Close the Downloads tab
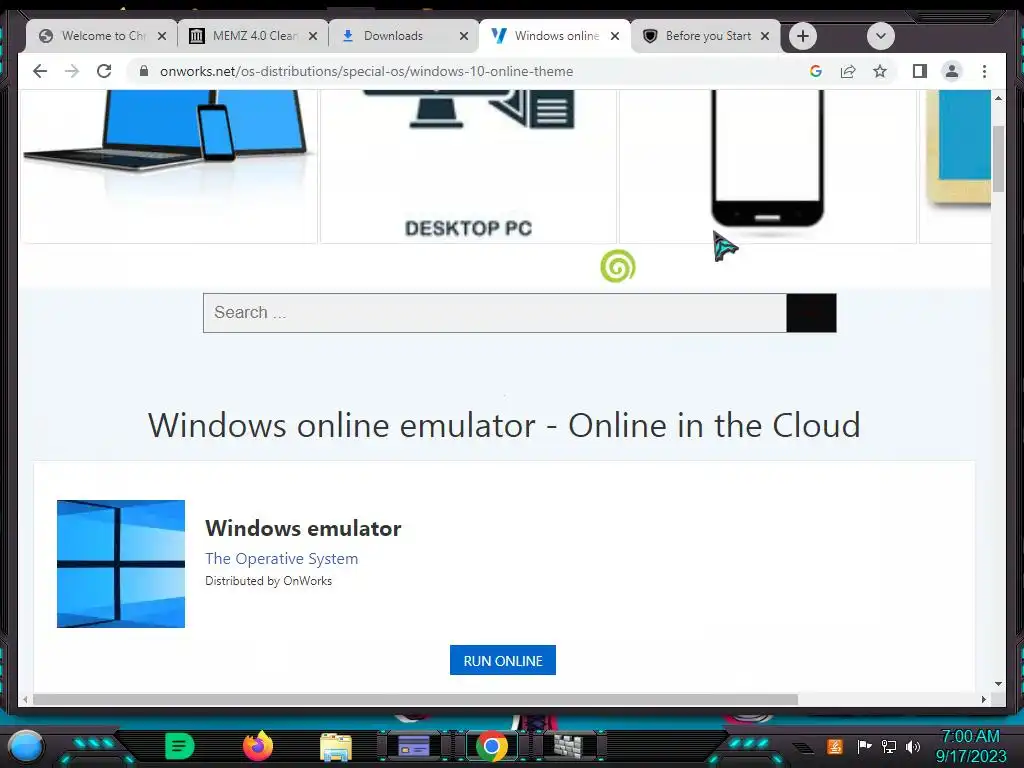The width and height of the screenshot is (1024, 768). tap(464, 36)
